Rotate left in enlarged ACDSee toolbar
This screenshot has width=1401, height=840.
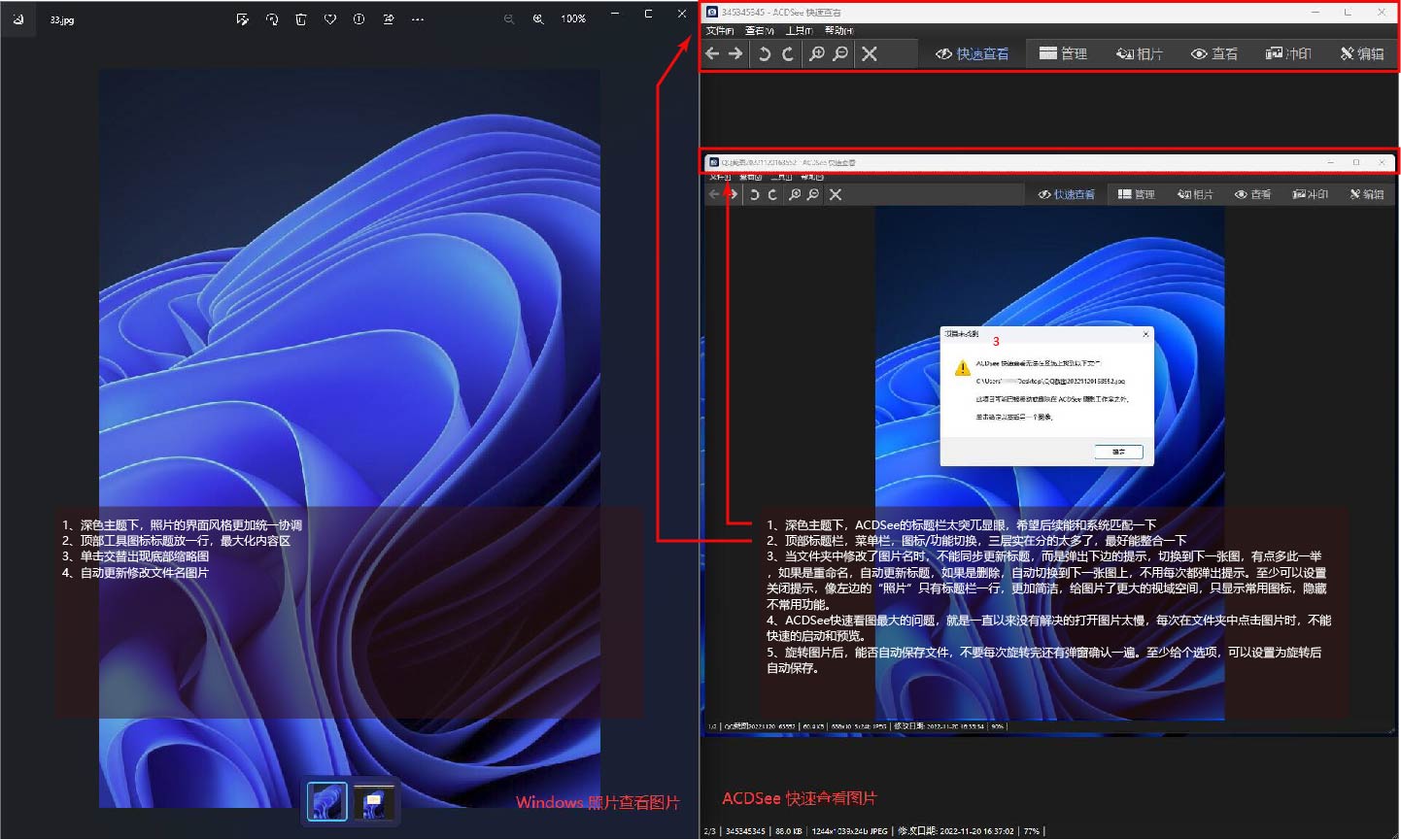pos(765,54)
